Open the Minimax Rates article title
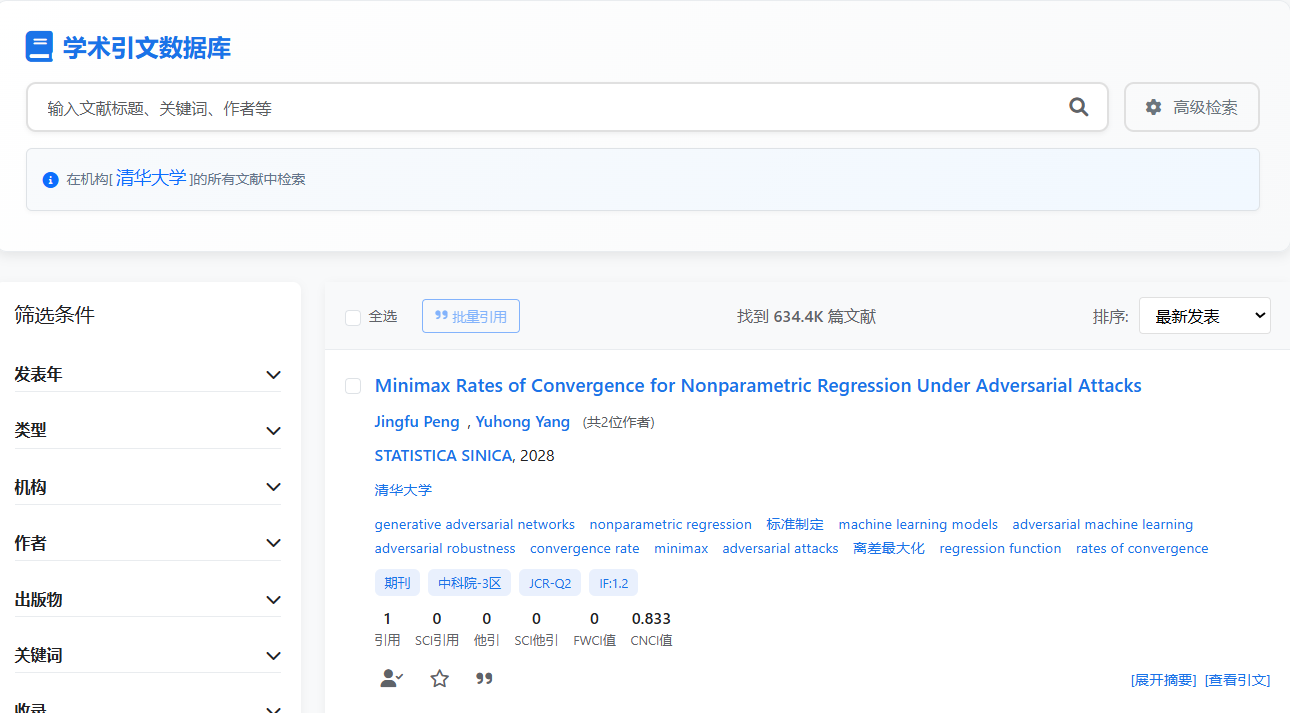The width and height of the screenshot is (1290, 713). [x=757, y=386]
